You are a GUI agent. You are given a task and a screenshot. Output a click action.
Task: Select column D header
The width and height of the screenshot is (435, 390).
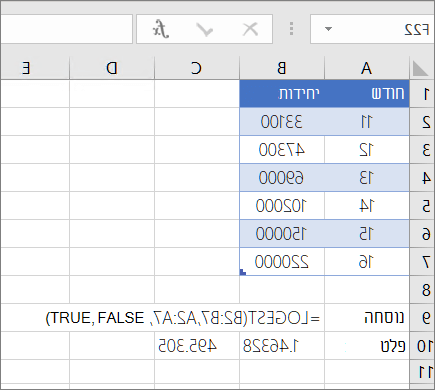(112, 68)
